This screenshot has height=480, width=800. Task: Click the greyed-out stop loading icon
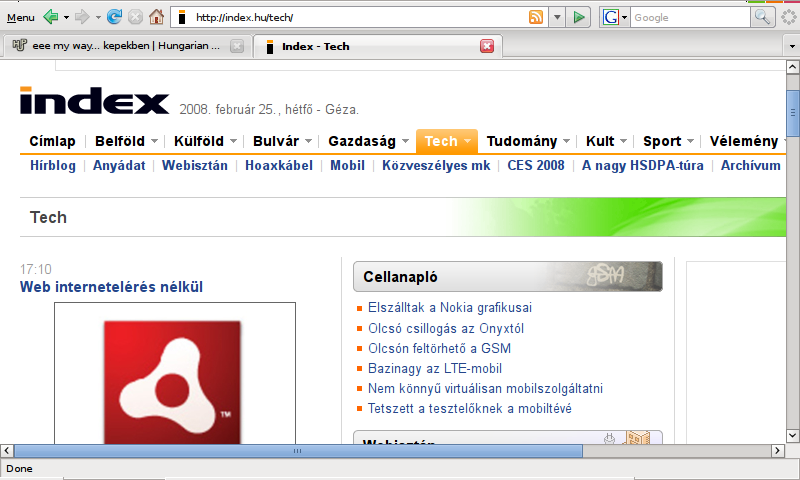click(x=135, y=17)
